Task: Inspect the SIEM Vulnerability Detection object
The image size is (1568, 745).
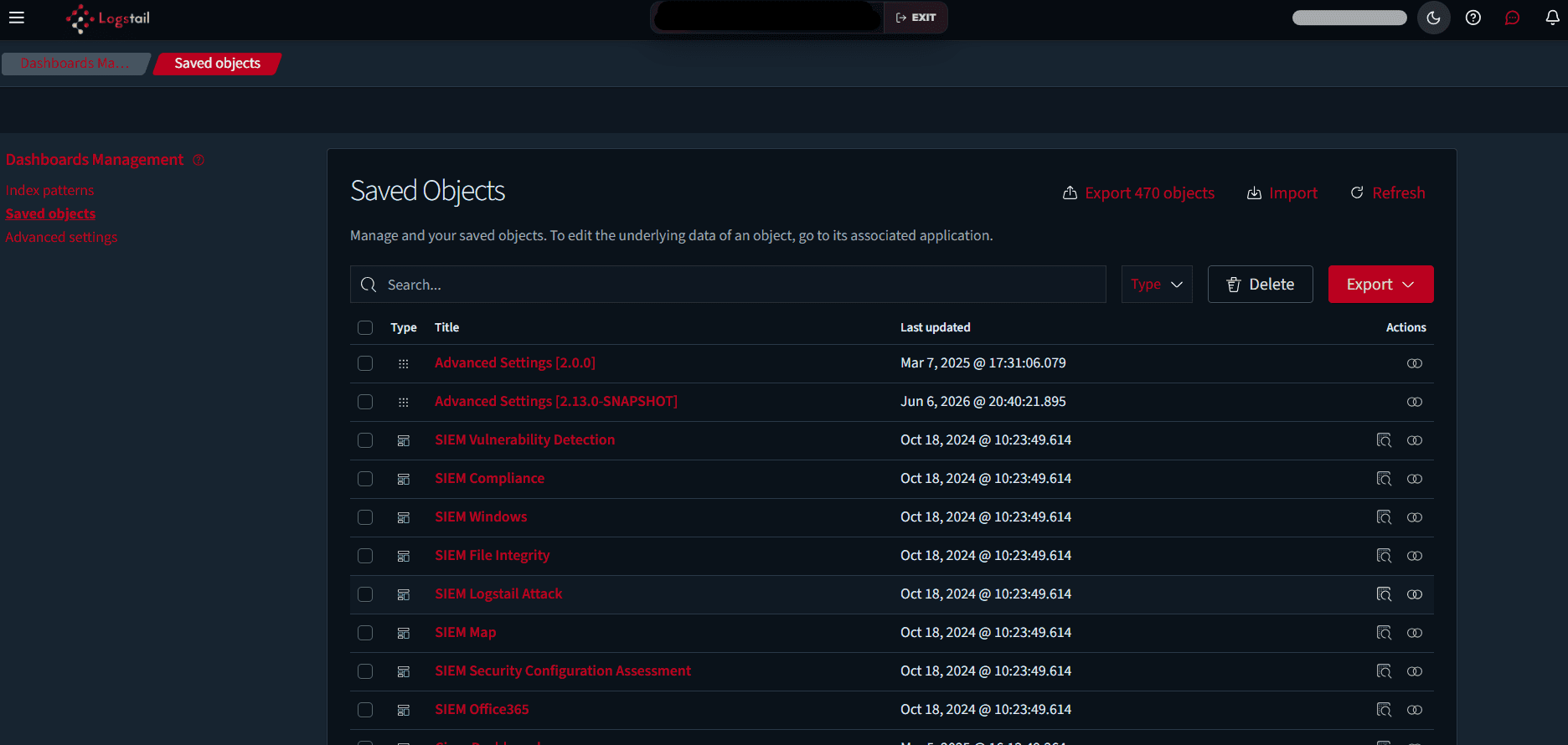Action: pos(1384,440)
